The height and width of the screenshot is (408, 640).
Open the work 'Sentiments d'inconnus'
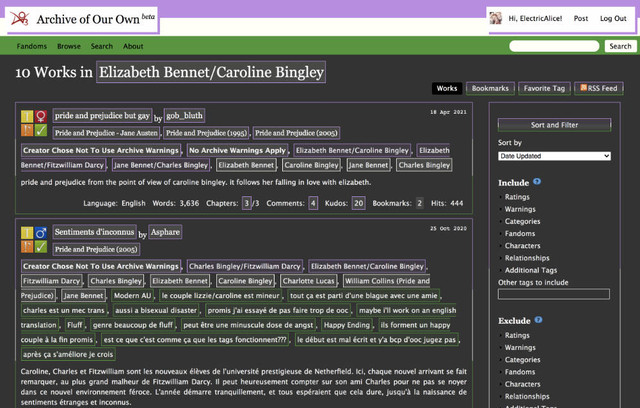[94, 232]
